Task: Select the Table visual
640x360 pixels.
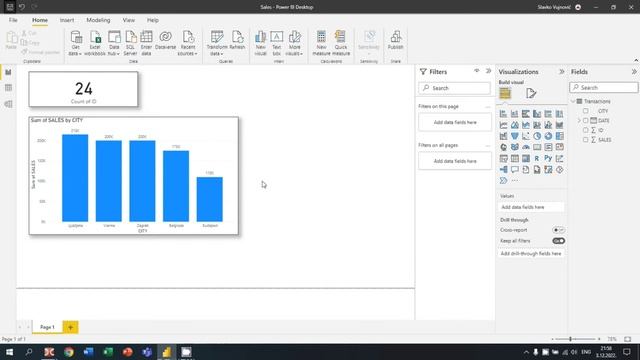Action: point(515,158)
